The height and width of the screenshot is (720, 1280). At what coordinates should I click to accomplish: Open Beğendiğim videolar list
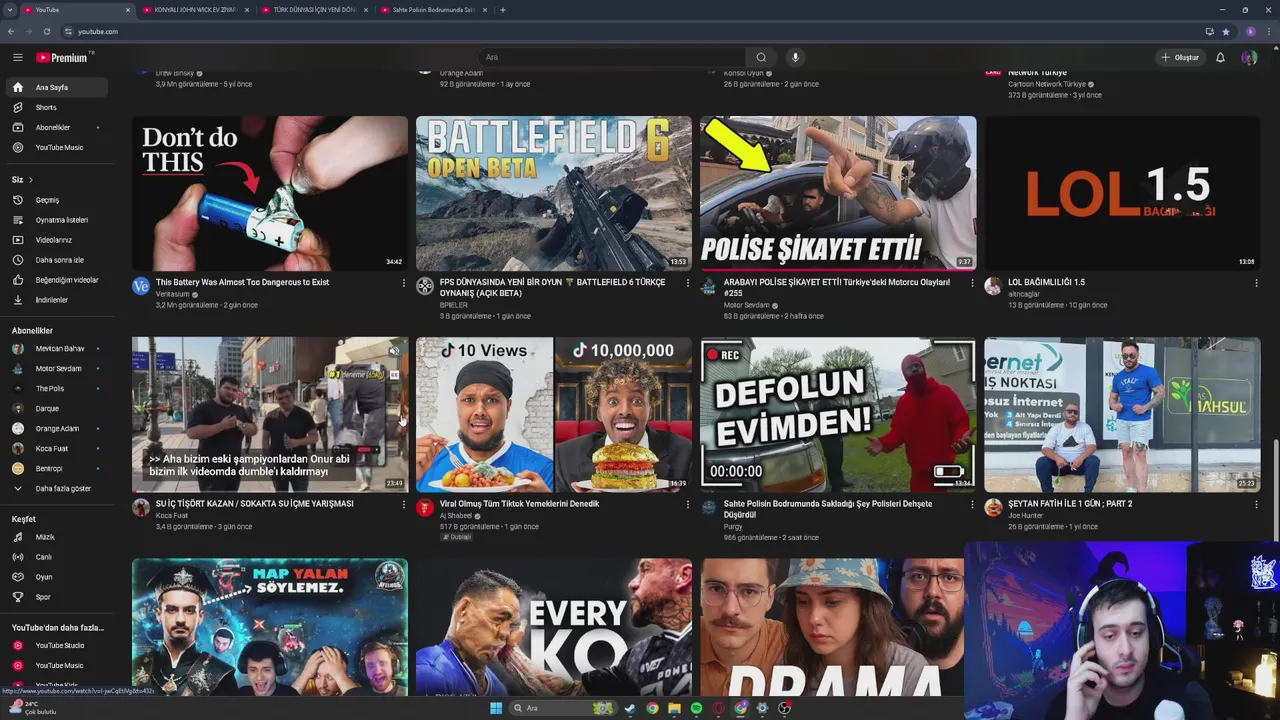point(55,280)
